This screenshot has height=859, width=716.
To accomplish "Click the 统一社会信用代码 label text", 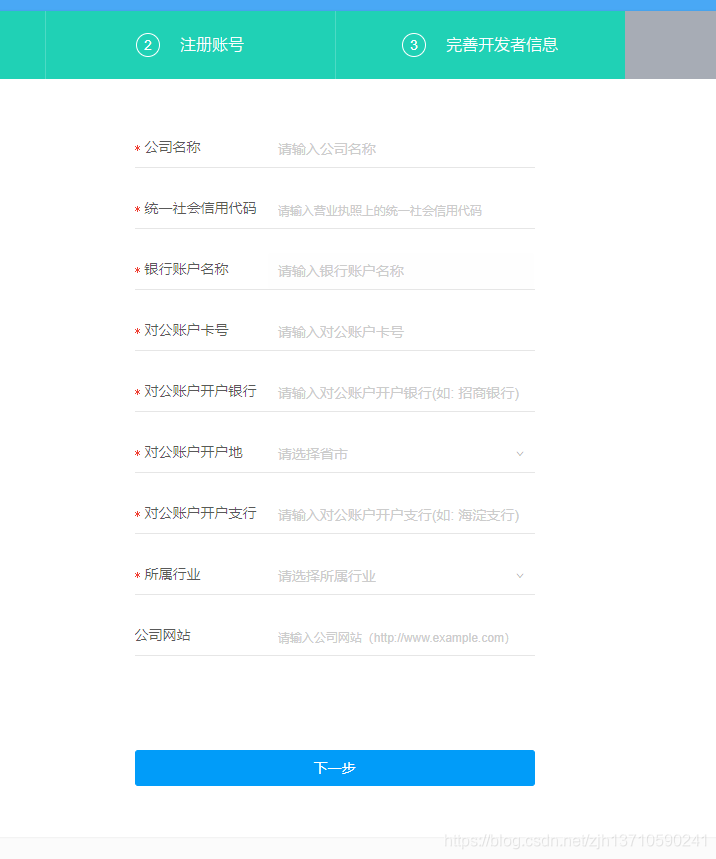I will 201,208.
